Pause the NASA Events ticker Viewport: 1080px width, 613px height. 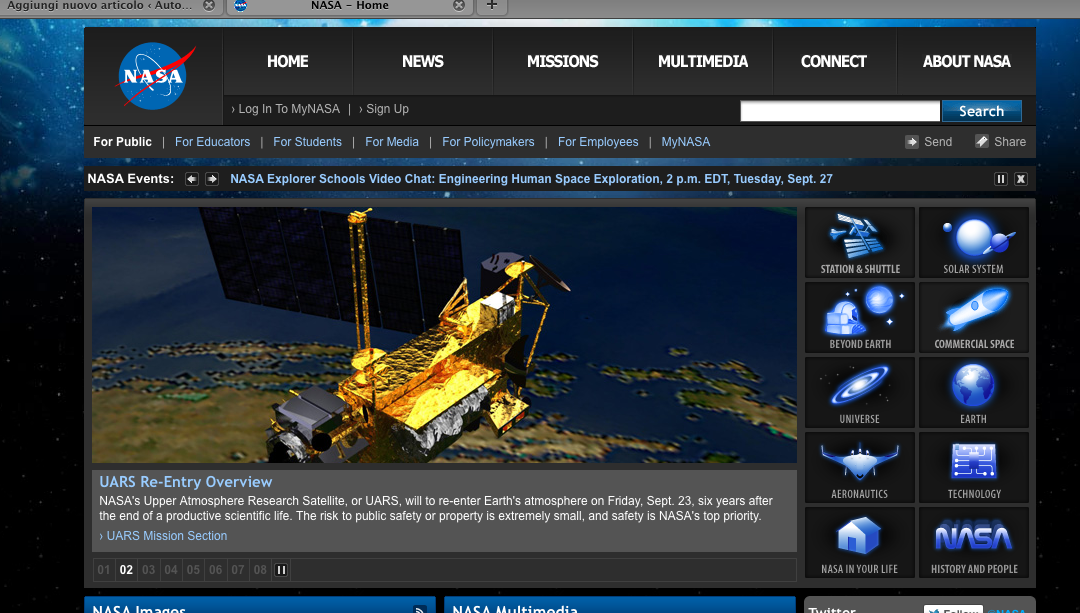click(x=1001, y=179)
